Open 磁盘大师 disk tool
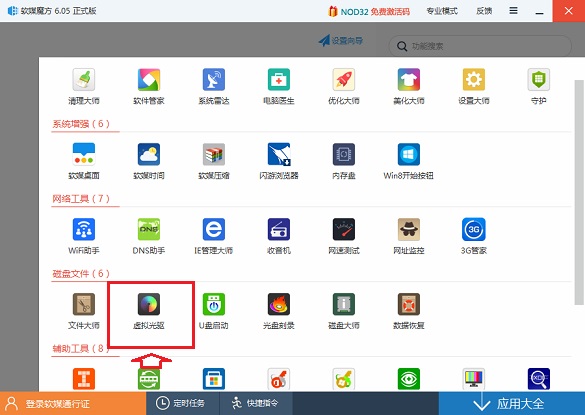The width and height of the screenshot is (585, 415). coord(344,311)
